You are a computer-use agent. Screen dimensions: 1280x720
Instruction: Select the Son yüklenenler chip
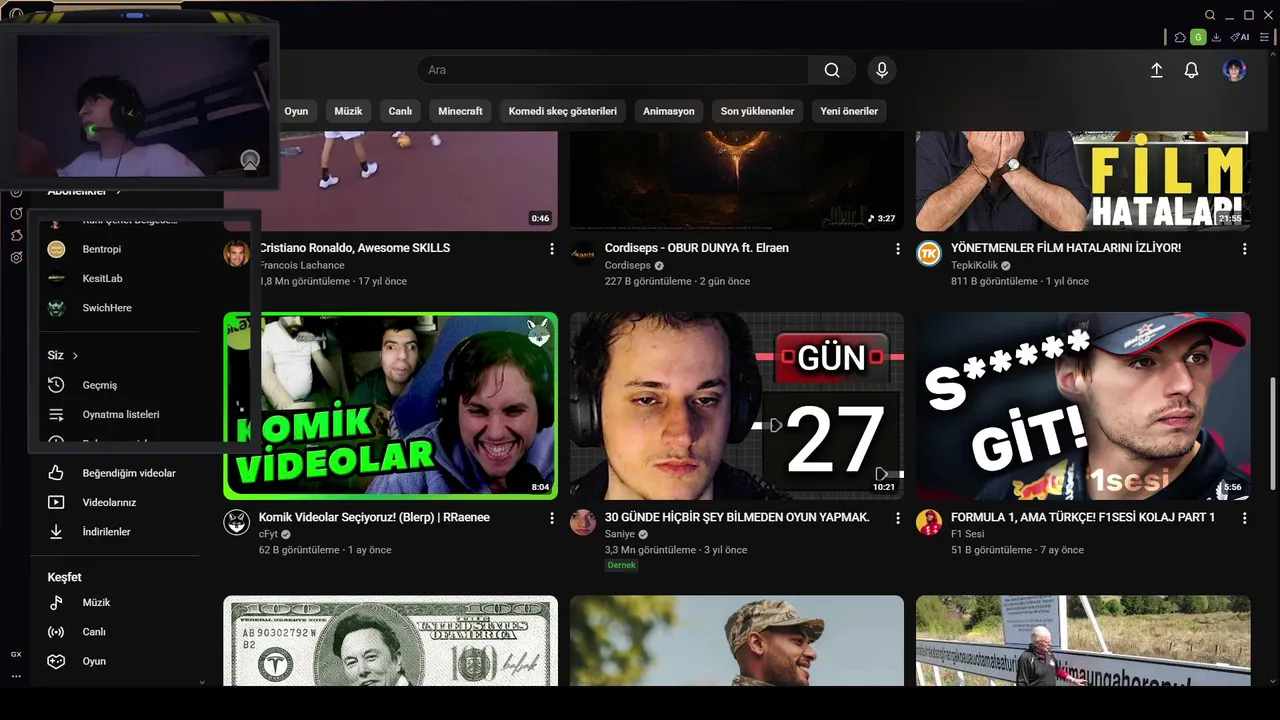tap(757, 111)
